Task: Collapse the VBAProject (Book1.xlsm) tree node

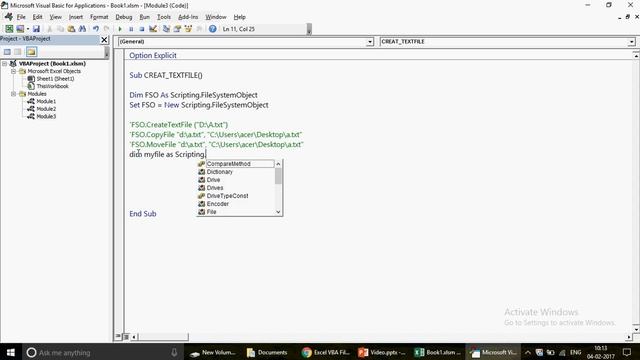Action: pos(4,64)
